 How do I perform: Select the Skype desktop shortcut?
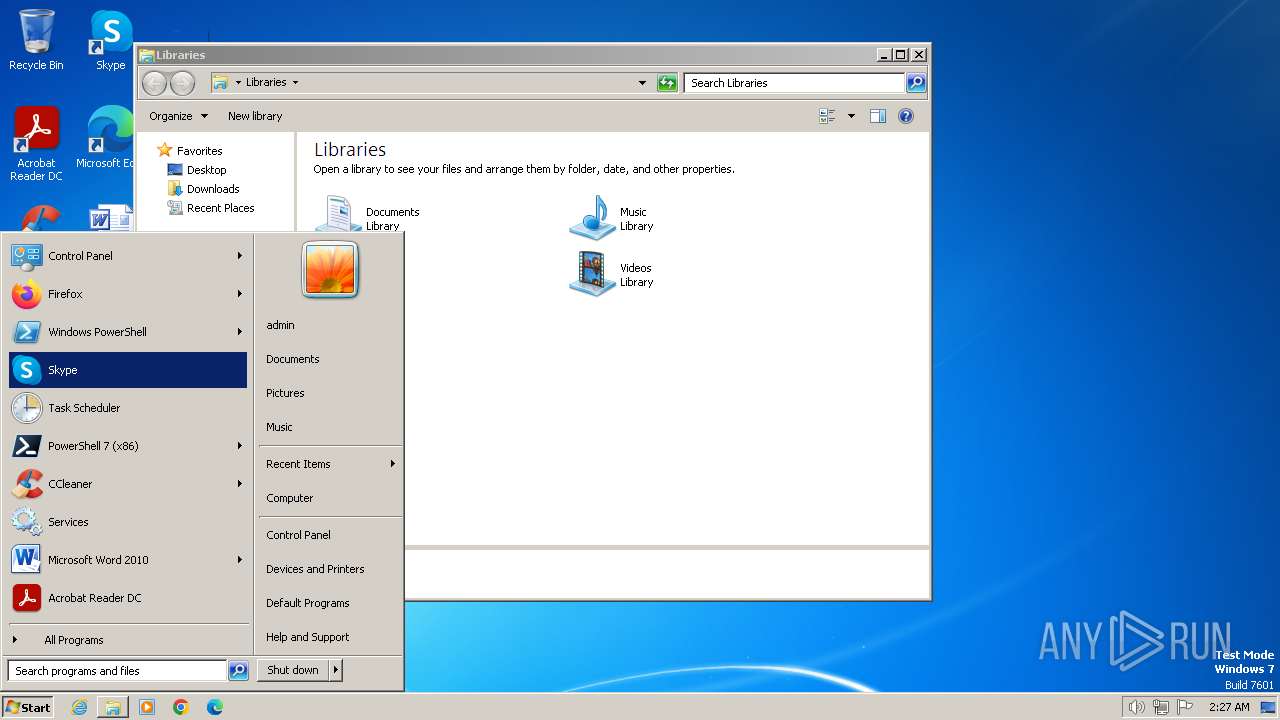(111, 40)
